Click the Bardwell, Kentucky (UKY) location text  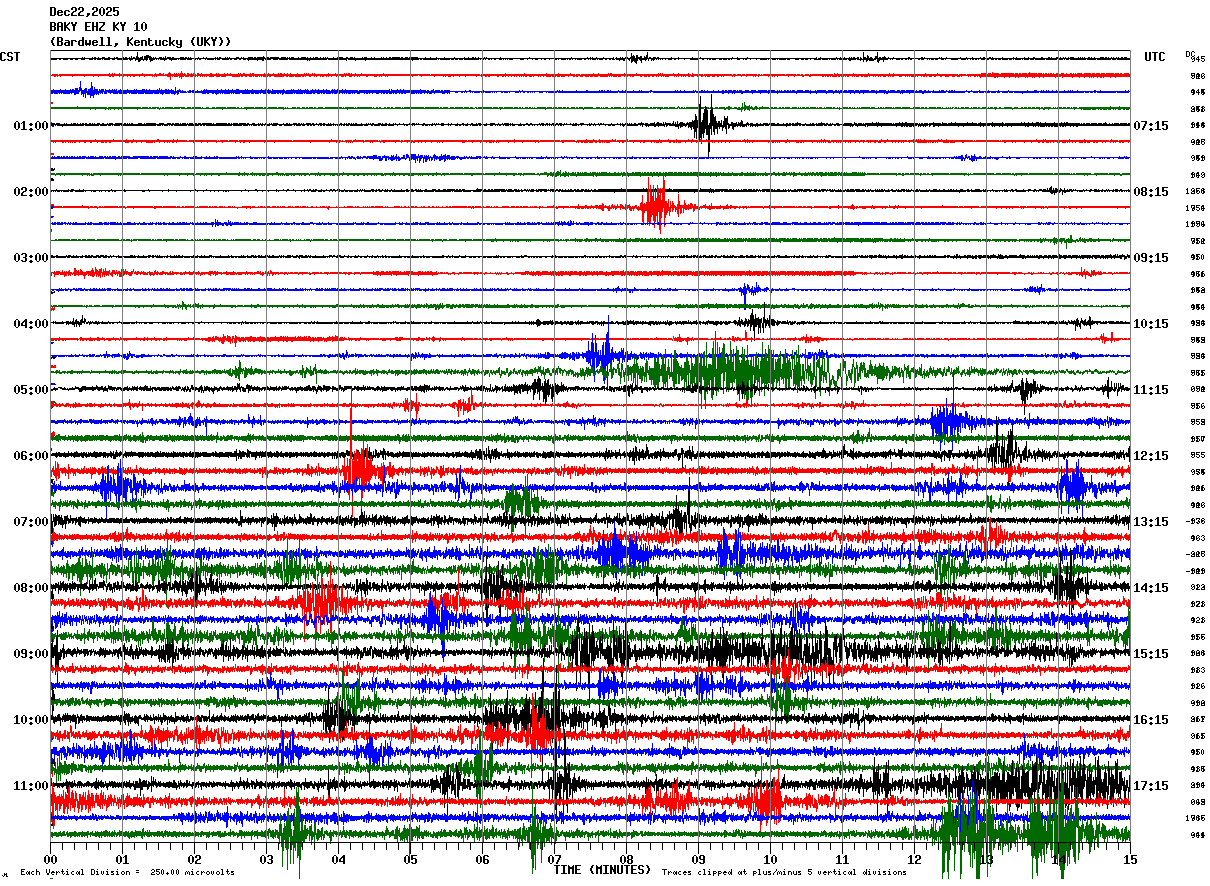click(140, 42)
